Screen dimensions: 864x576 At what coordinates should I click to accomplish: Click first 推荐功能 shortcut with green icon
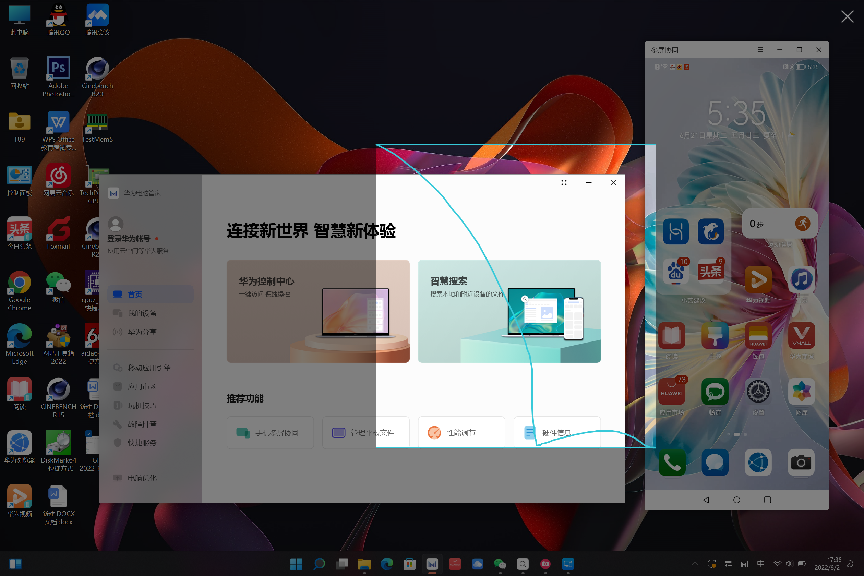coord(270,433)
